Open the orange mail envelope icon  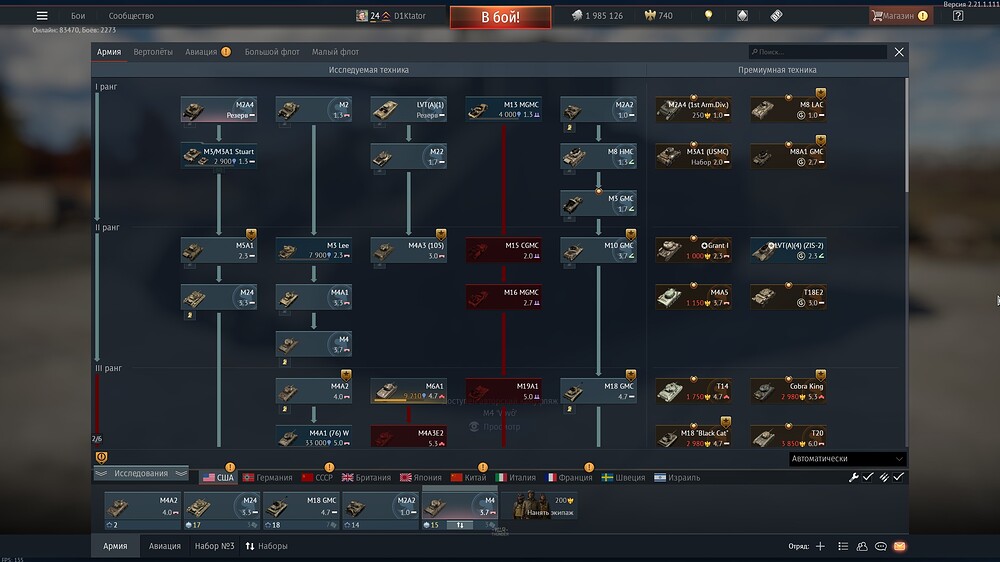[899, 546]
